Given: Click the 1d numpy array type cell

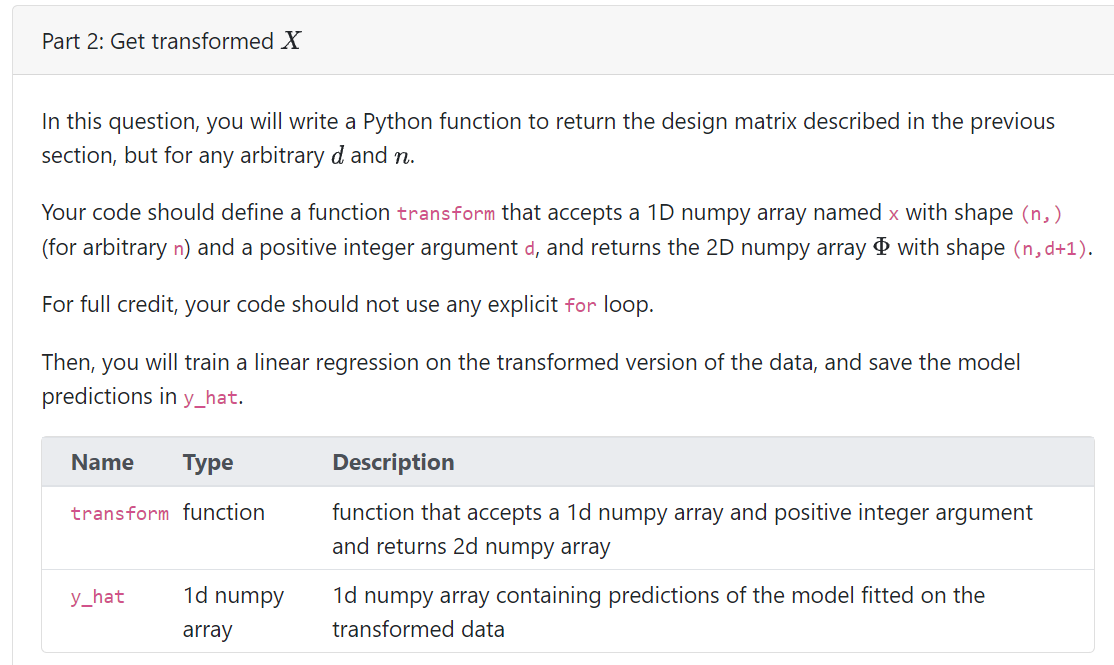Looking at the screenshot, I should (230, 612).
